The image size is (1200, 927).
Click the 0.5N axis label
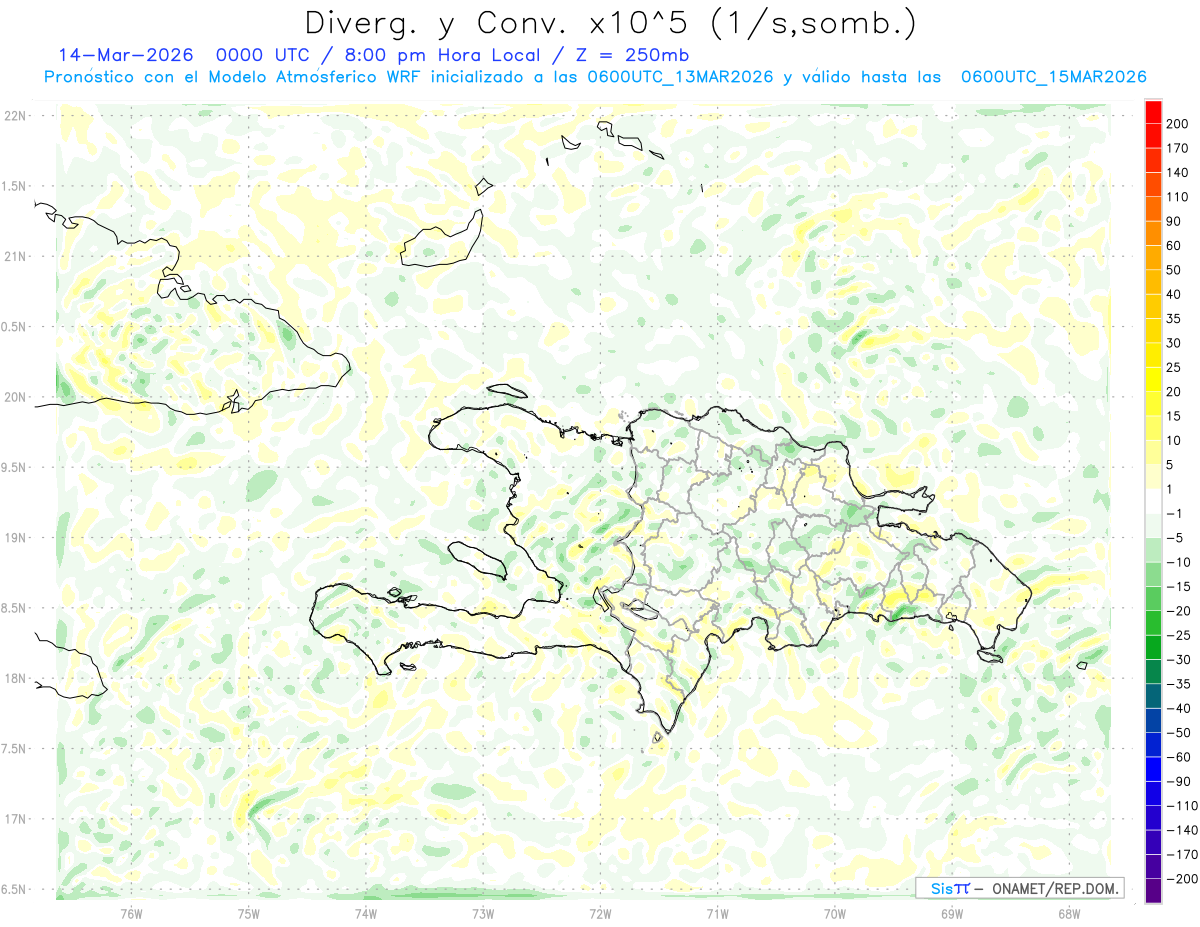(13, 327)
